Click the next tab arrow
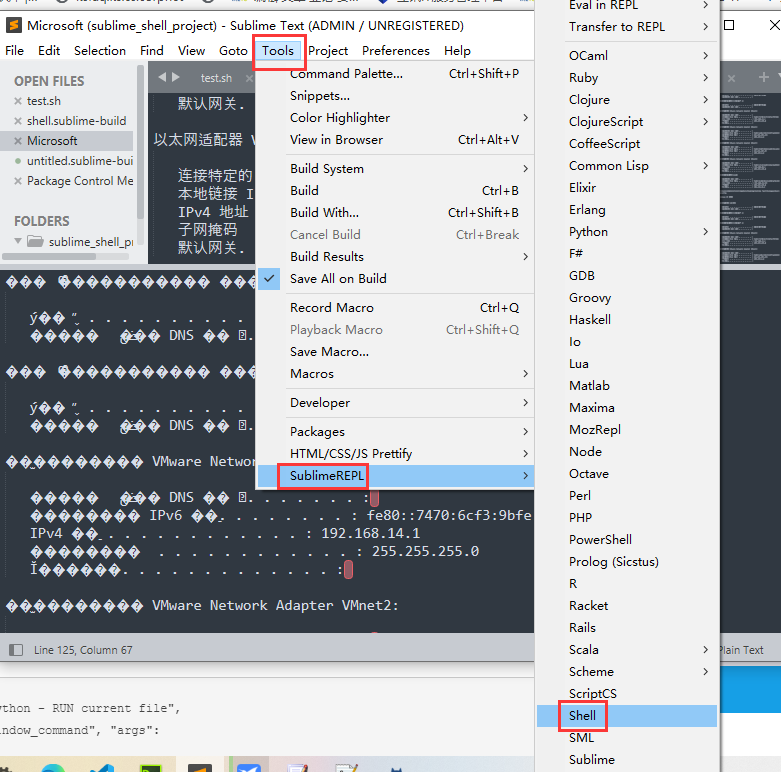The image size is (781, 772). (x=175, y=77)
